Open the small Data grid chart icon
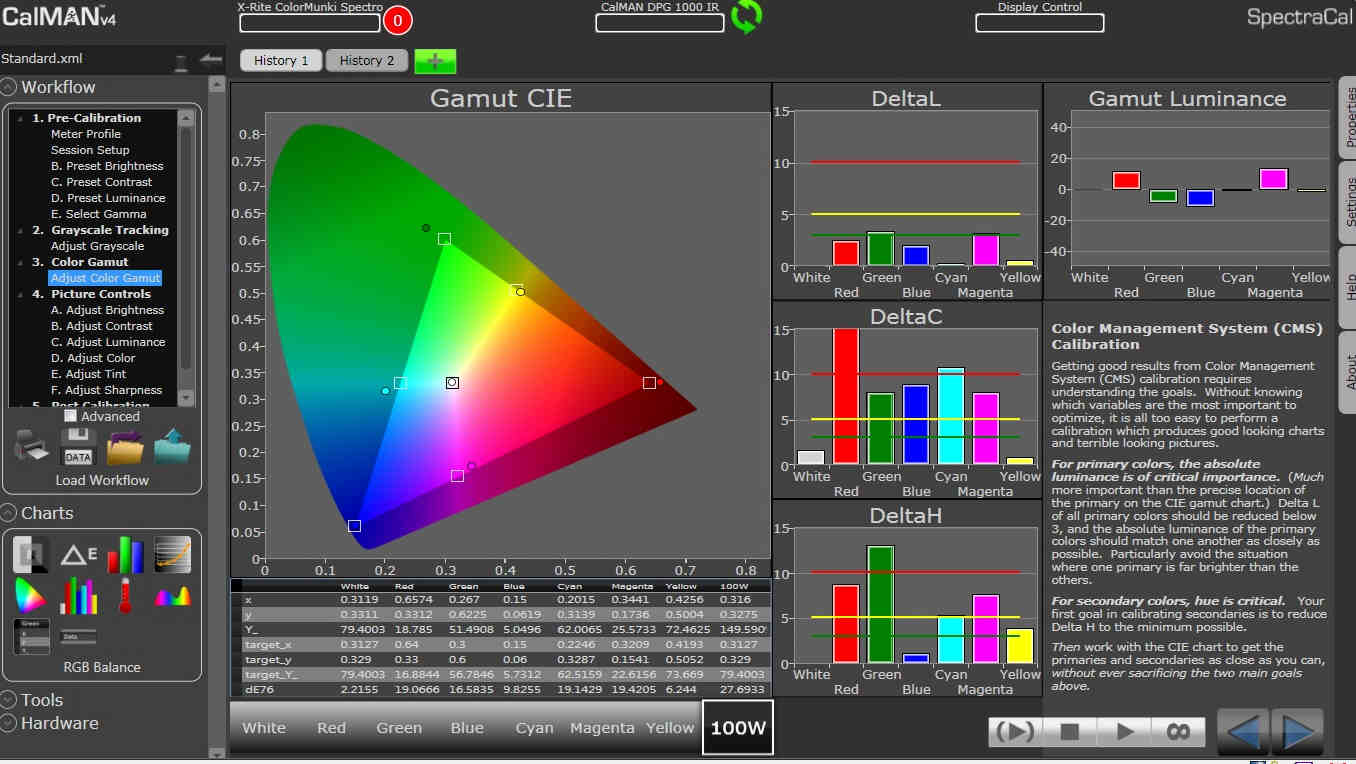Screen dimensions: 1356x764 coord(78,636)
